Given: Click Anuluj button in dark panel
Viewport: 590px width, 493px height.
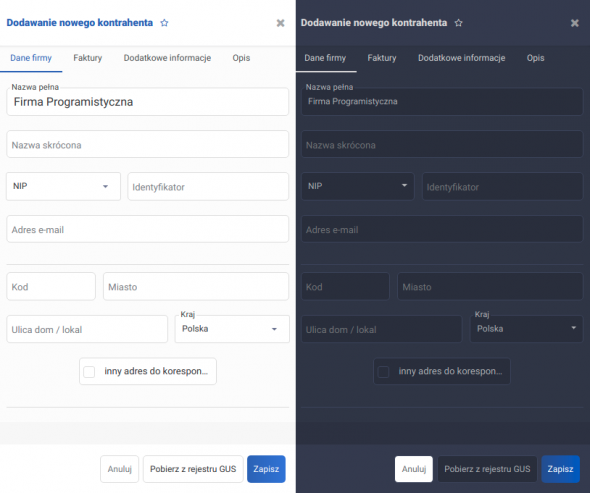Looking at the screenshot, I should [x=414, y=469].
